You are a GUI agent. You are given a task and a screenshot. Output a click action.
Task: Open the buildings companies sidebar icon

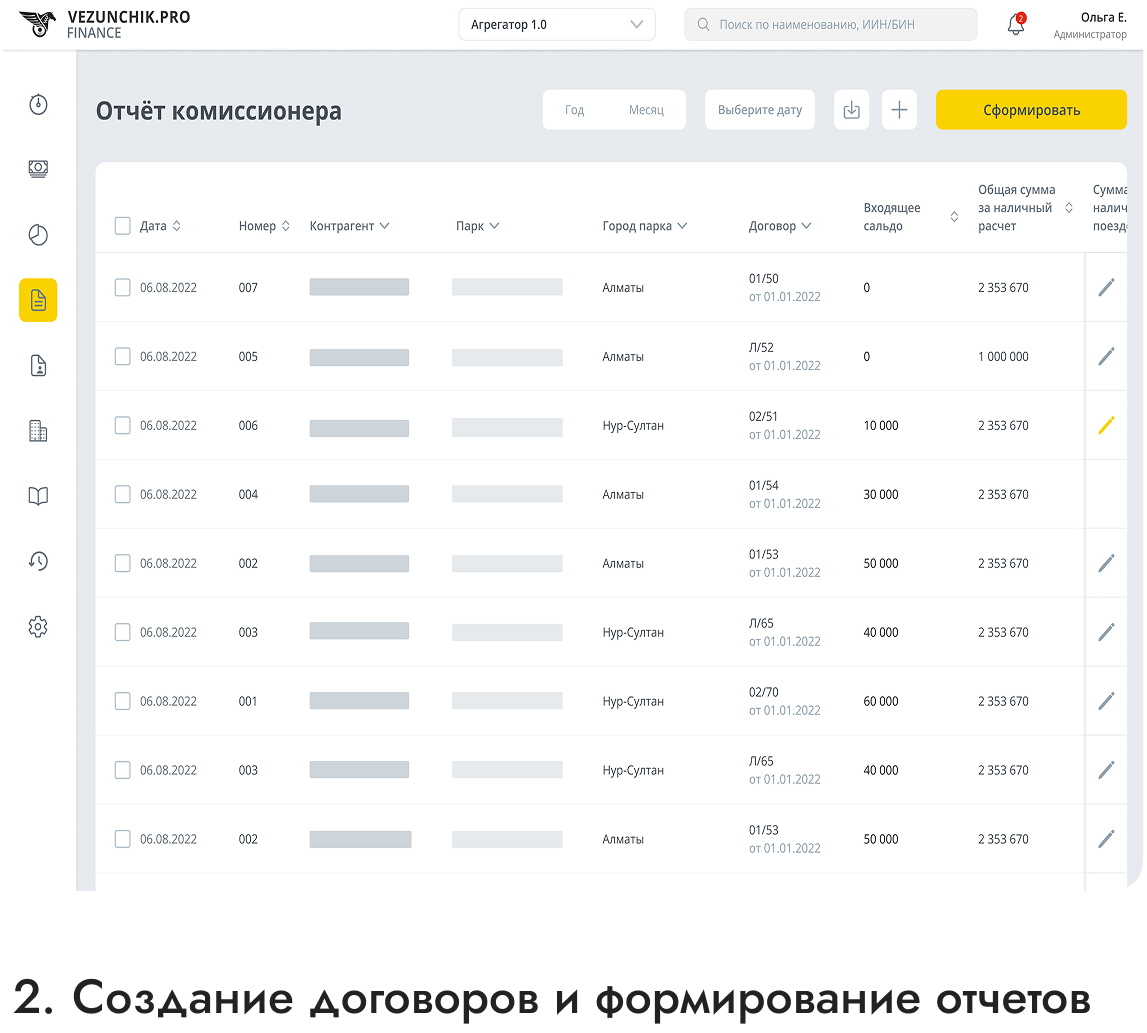click(38, 431)
